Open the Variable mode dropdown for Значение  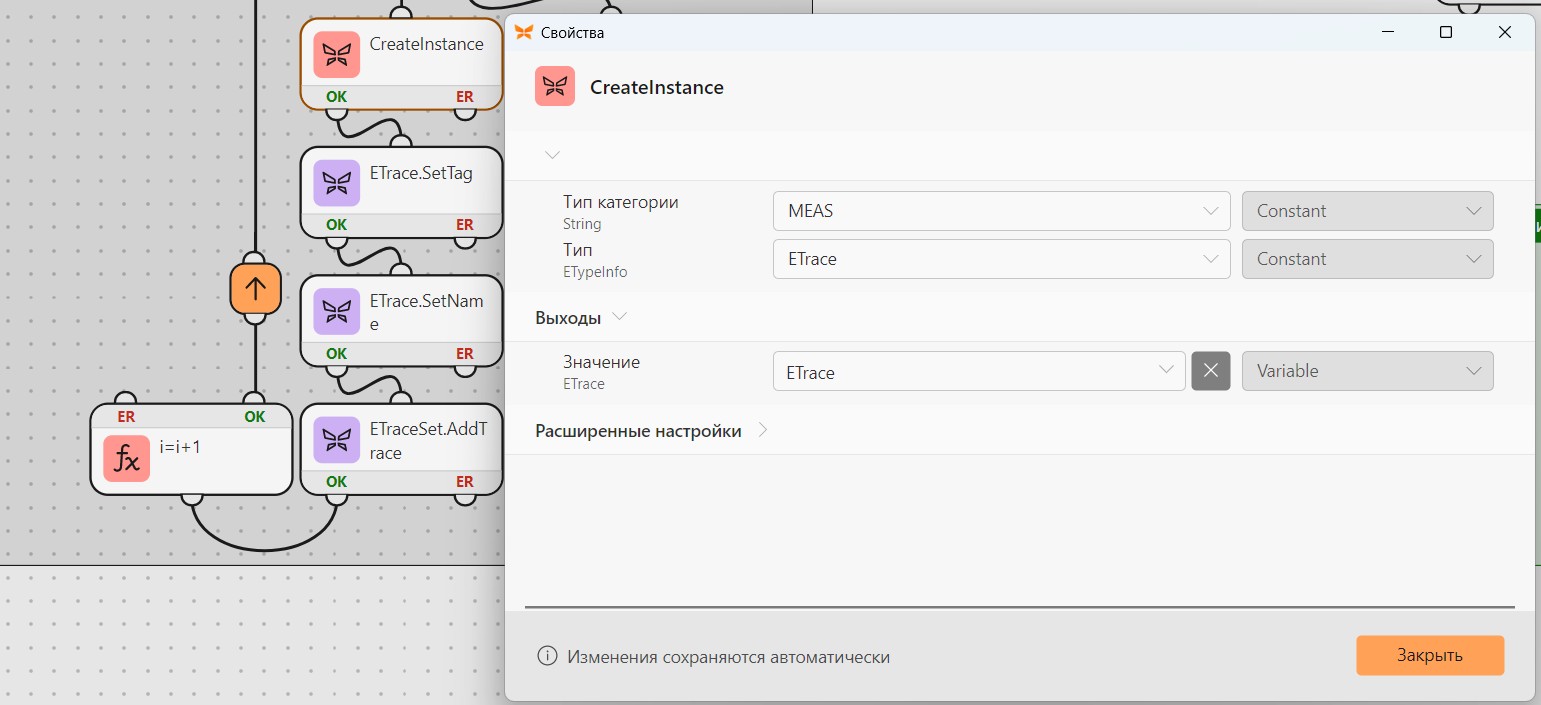(1368, 371)
